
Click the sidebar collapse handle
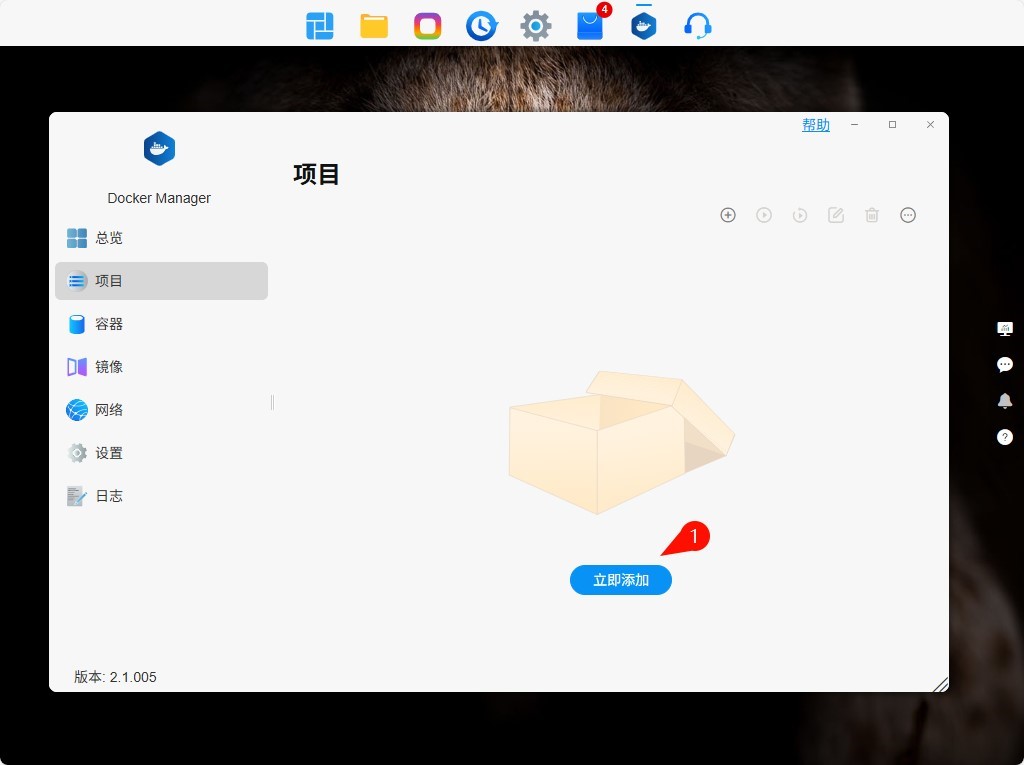[x=272, y=402]
